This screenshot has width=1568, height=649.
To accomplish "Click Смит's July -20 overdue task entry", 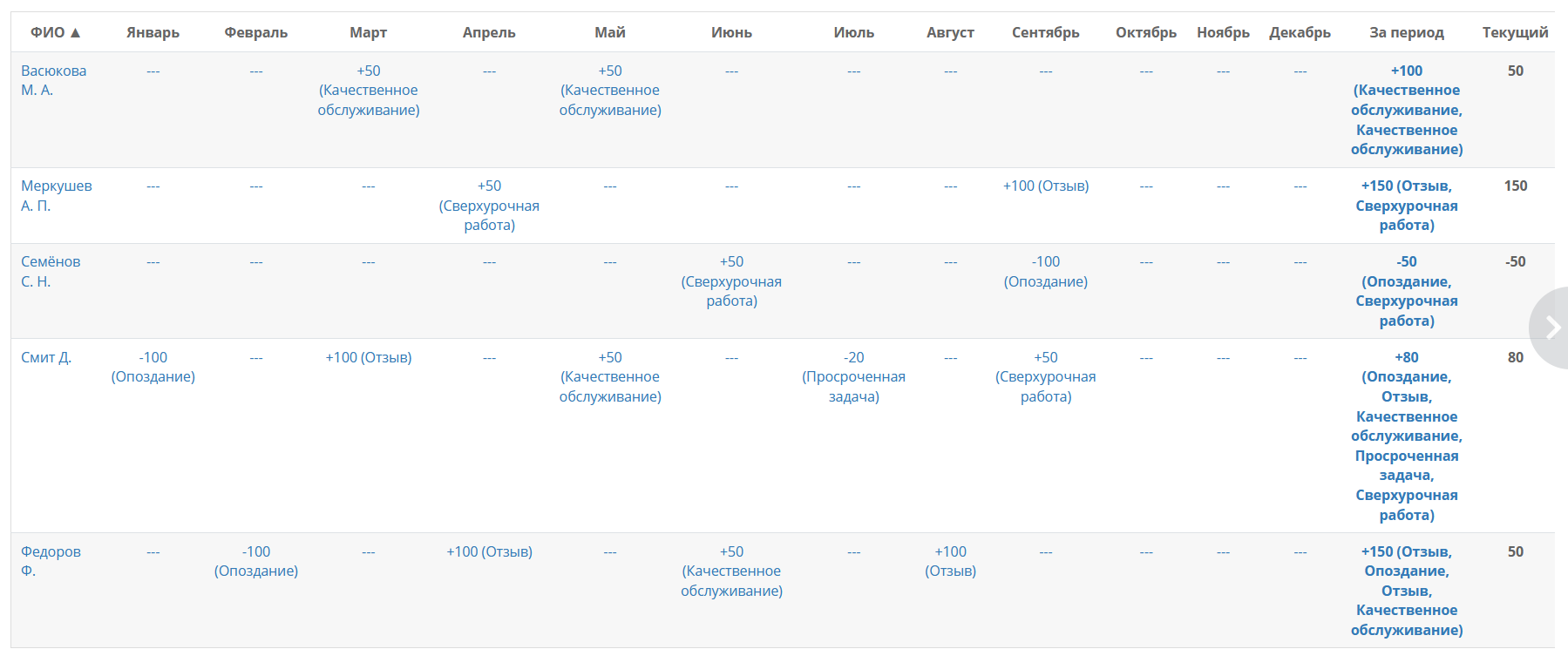I will click(853, 376).
